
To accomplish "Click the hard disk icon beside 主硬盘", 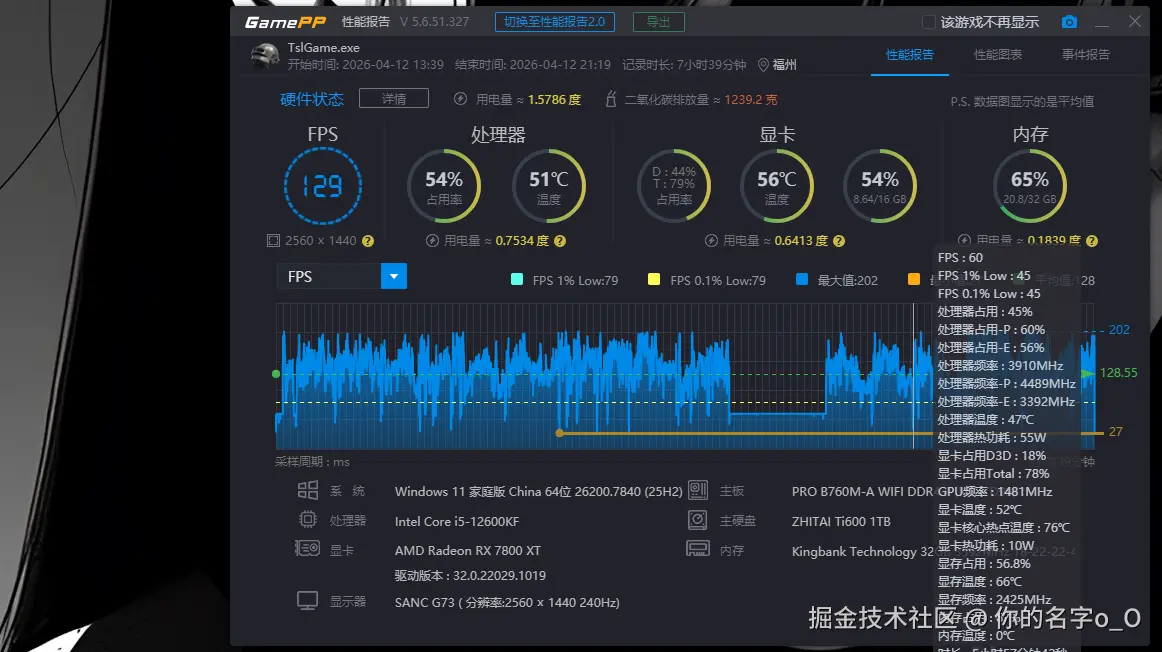I will (x=698, y=520).
